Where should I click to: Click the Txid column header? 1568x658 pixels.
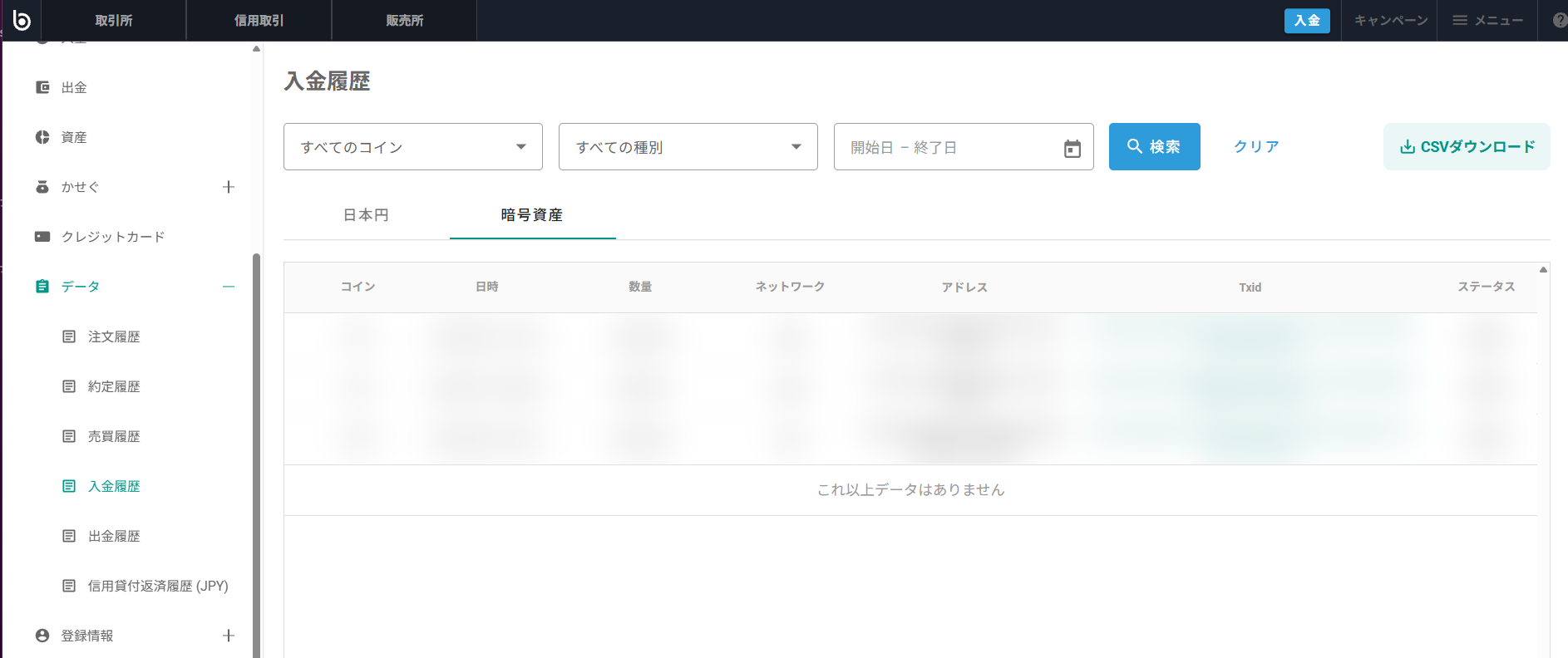[1250, 287]
